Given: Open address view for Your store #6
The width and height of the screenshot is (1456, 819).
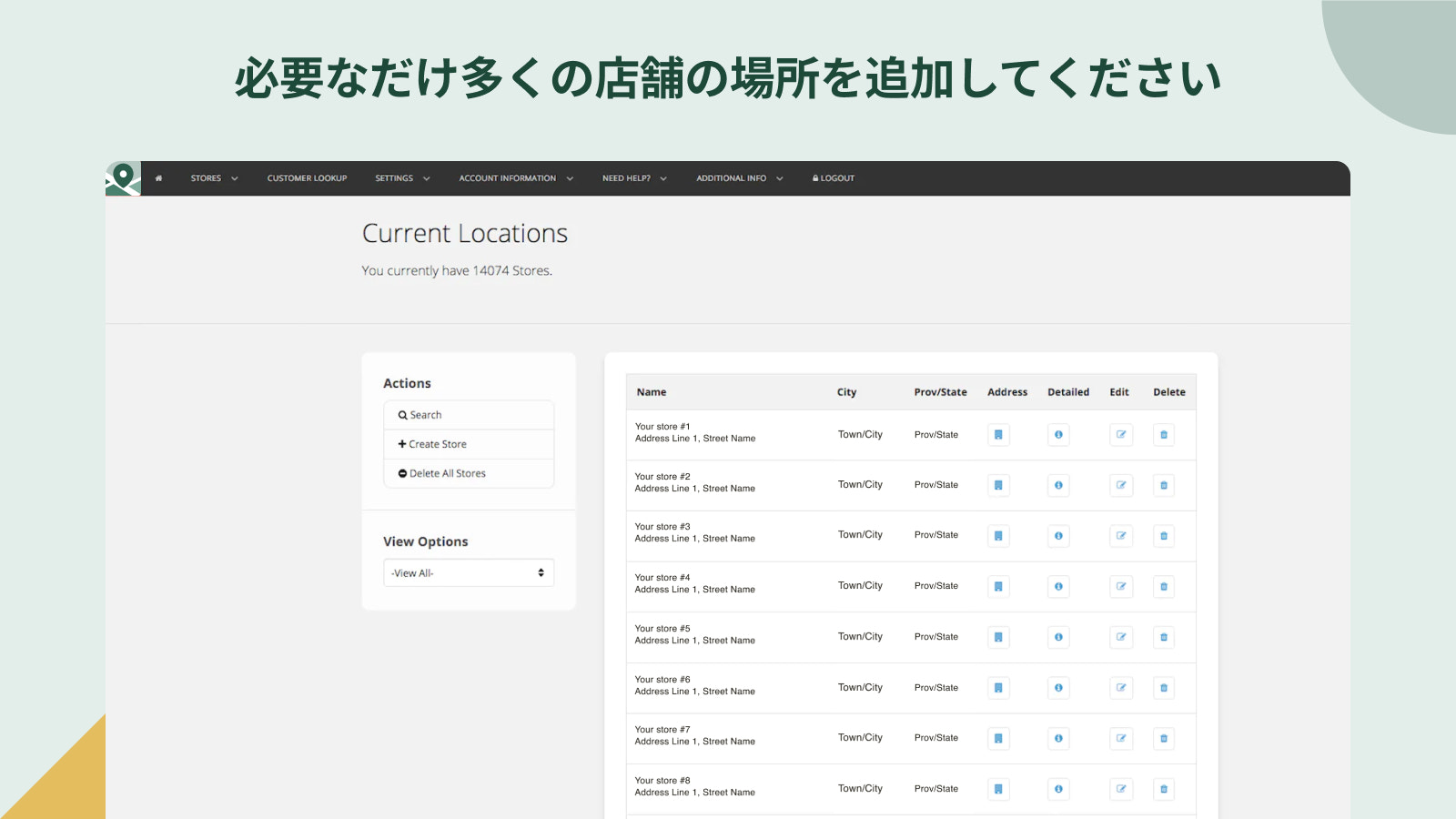Looking at the screenshot, I should tap(998, 688).
